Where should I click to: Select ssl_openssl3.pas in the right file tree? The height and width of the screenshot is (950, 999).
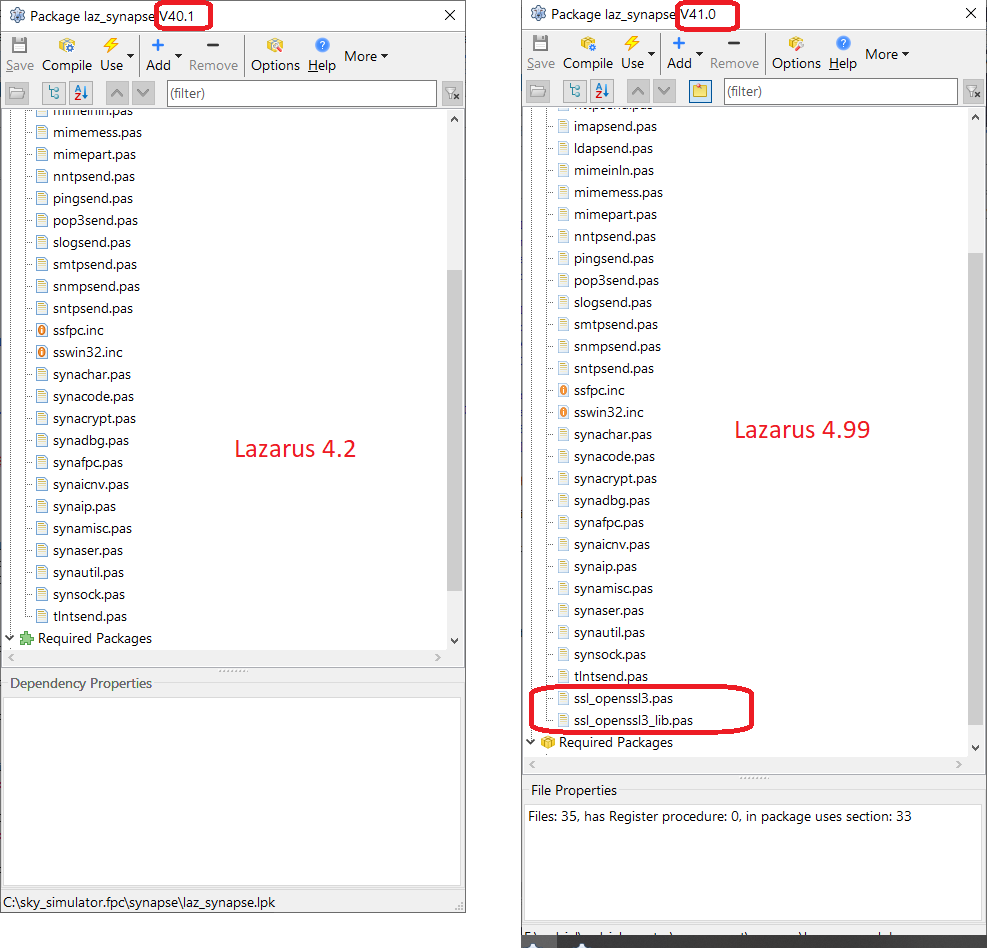622,698
